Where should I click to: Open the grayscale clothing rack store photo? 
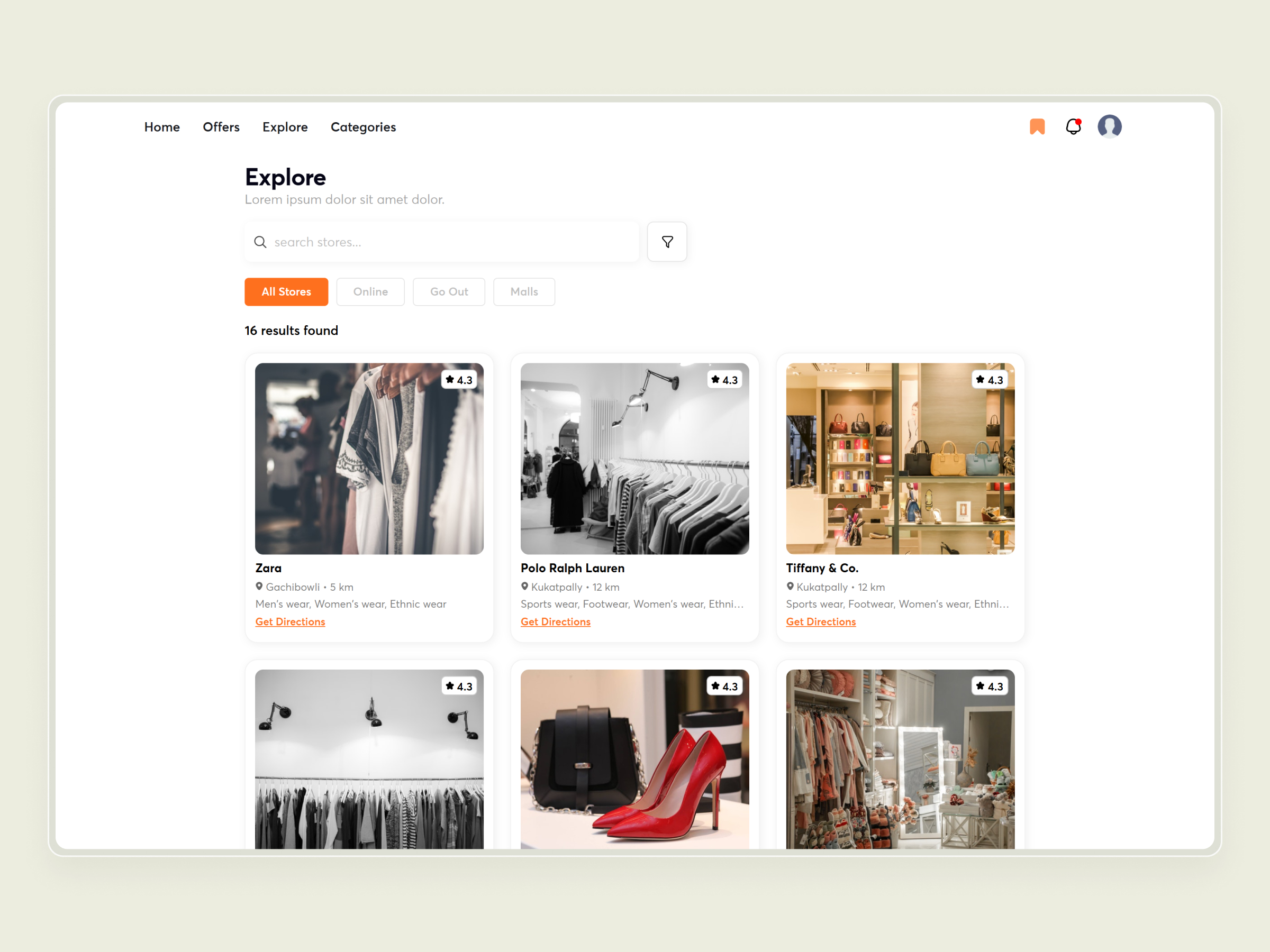(369, 758)
